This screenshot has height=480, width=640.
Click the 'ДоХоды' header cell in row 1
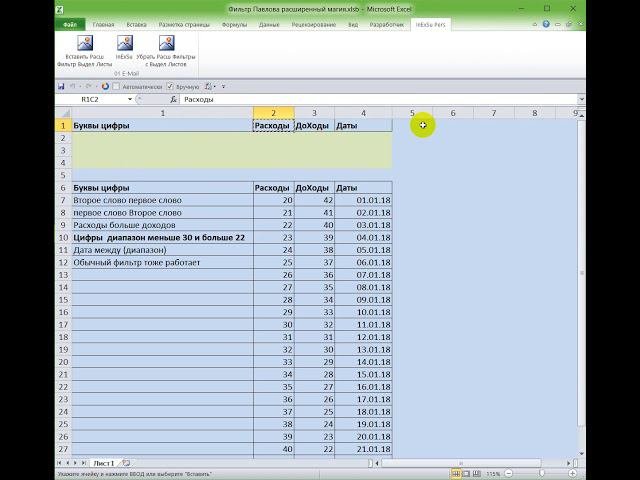click(313, 126)
